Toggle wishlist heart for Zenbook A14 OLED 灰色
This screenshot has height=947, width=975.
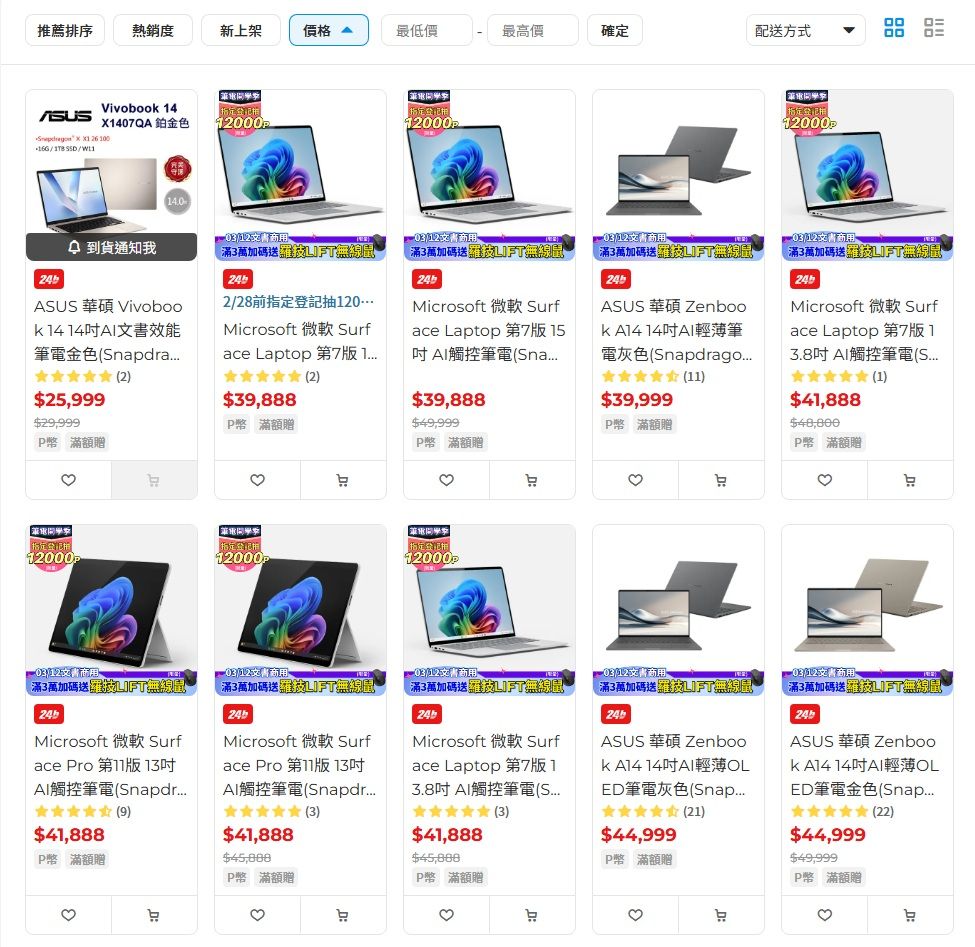click(635, 915)
